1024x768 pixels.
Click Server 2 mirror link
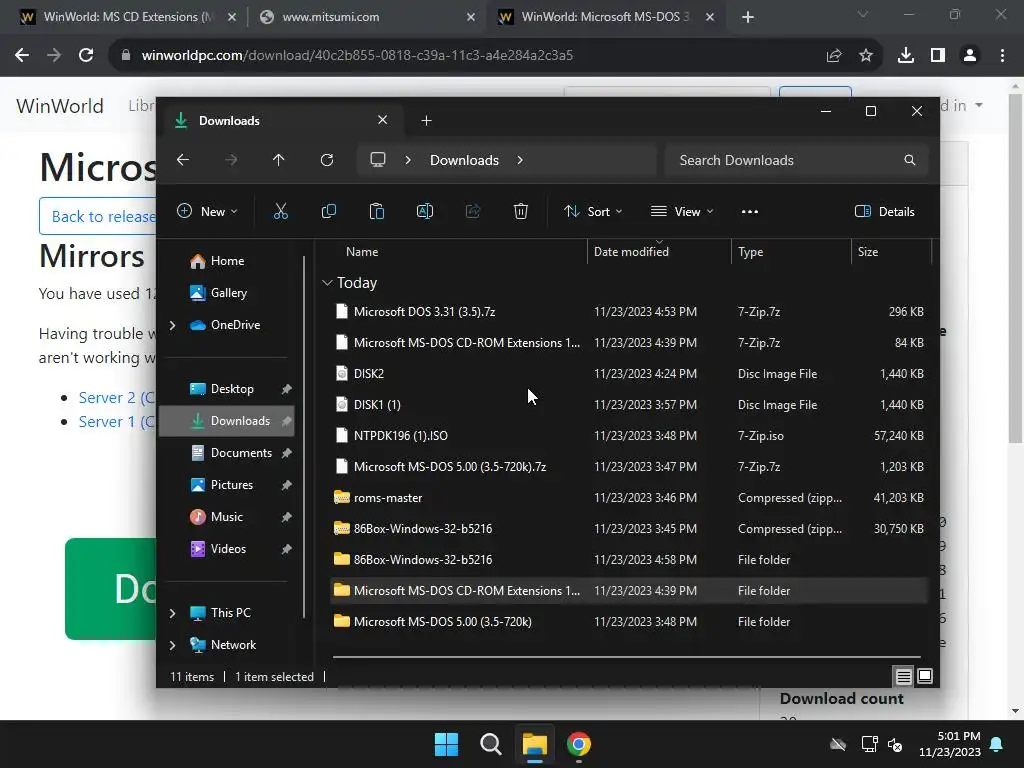pos(117,398)
